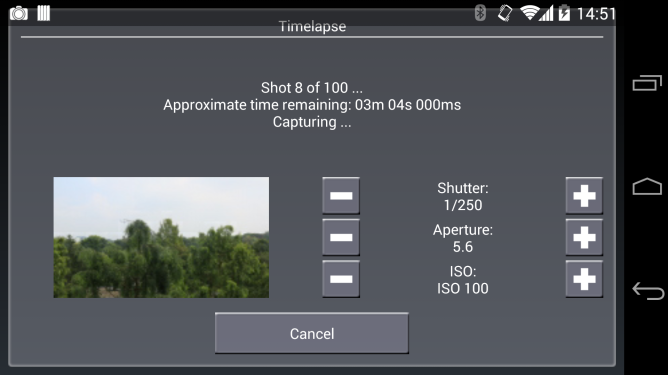Decrease the Aperture value with minus button
The width and height of the screenshot is (668, 375).
[341, 237]
